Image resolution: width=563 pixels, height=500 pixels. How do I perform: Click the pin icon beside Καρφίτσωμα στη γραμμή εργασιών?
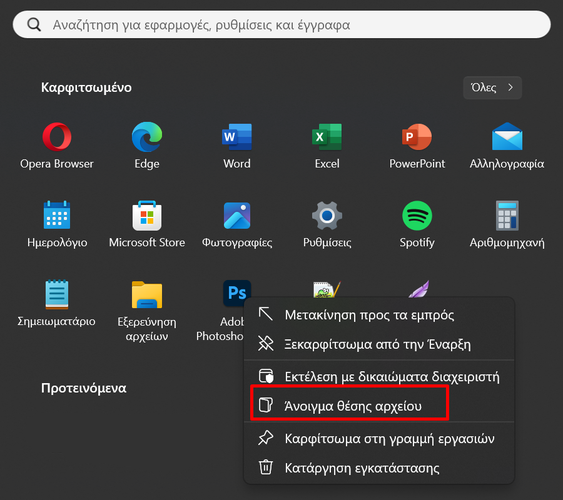click(x=266, y=438)
